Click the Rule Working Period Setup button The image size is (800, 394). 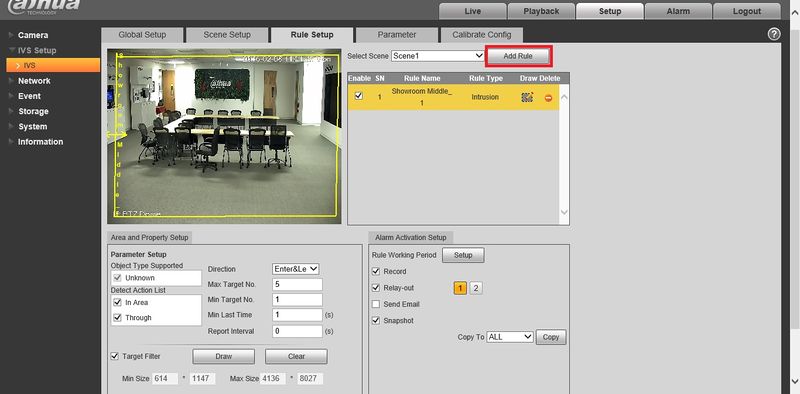coord(463,255)
